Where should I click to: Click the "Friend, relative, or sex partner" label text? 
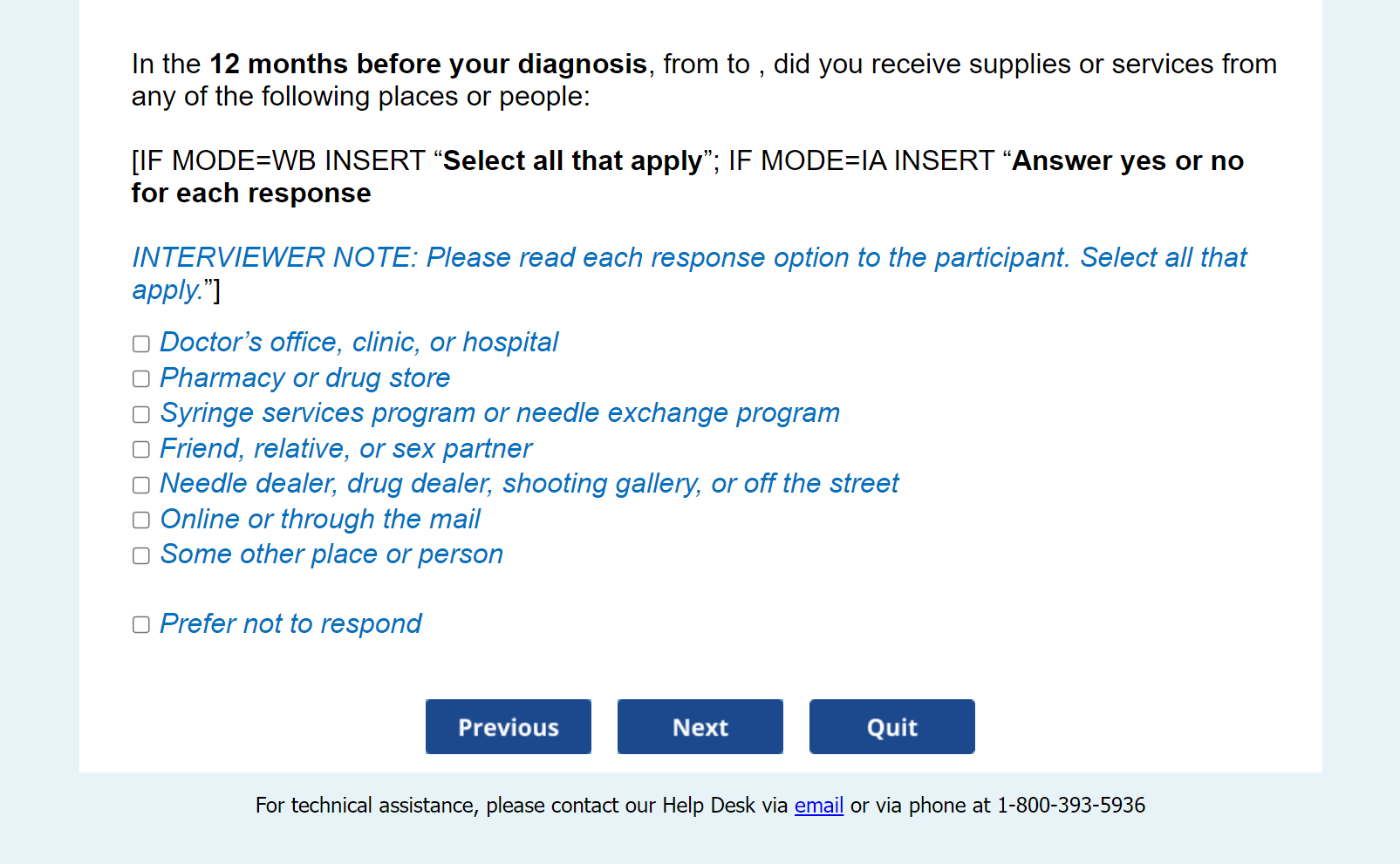345,449
